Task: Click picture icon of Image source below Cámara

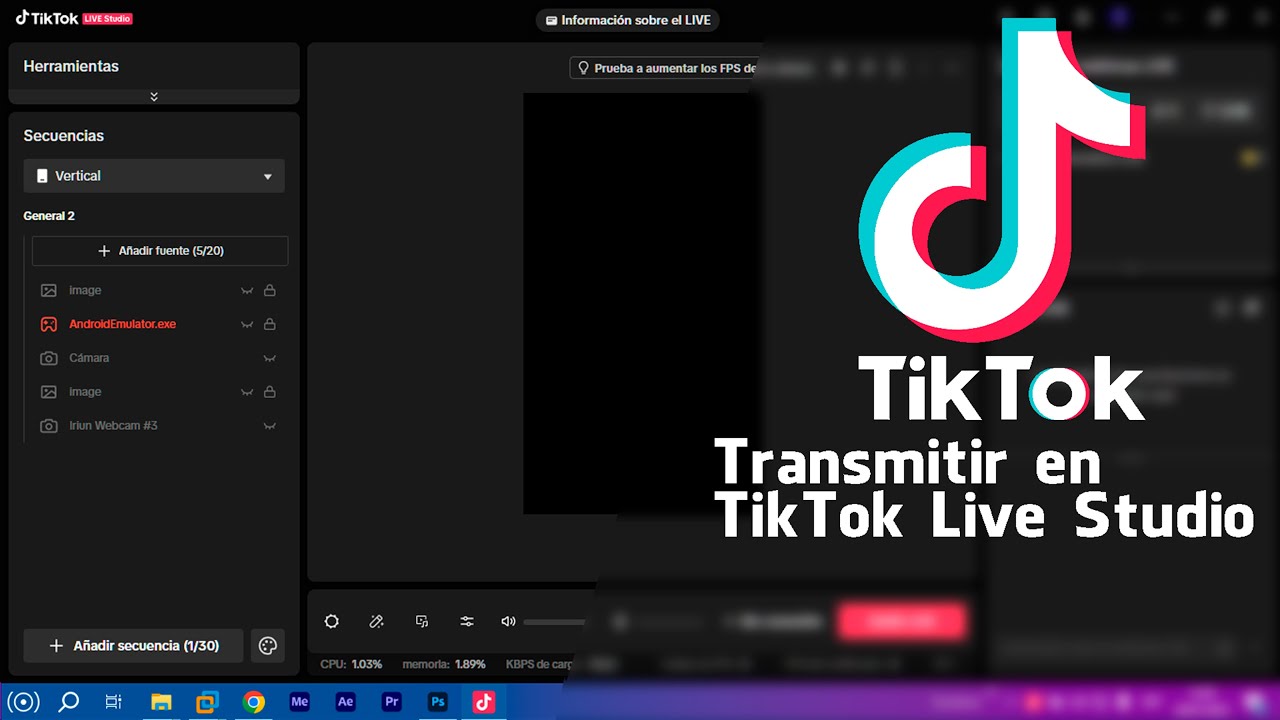Action: 48,392
